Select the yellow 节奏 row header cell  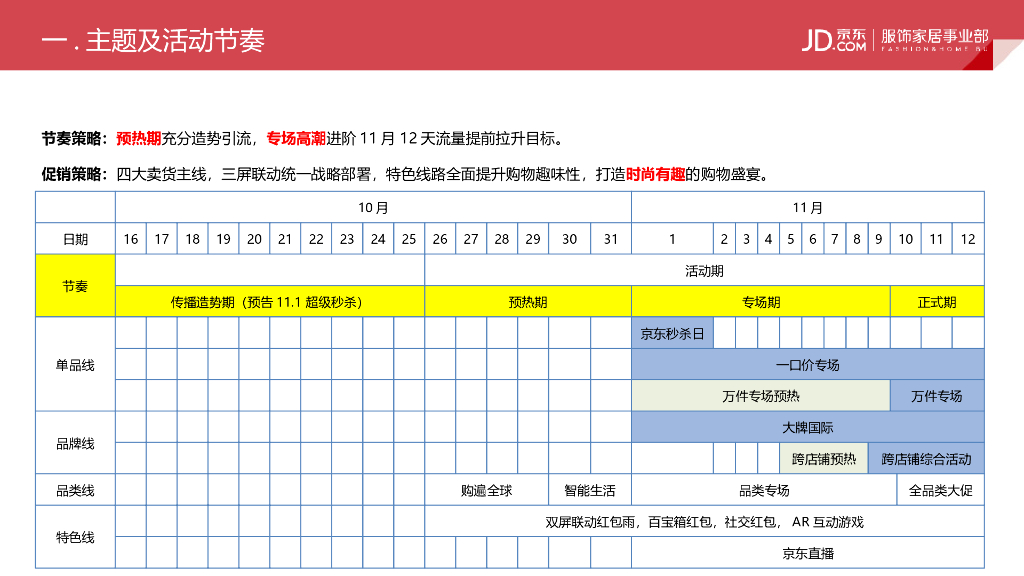75,286
